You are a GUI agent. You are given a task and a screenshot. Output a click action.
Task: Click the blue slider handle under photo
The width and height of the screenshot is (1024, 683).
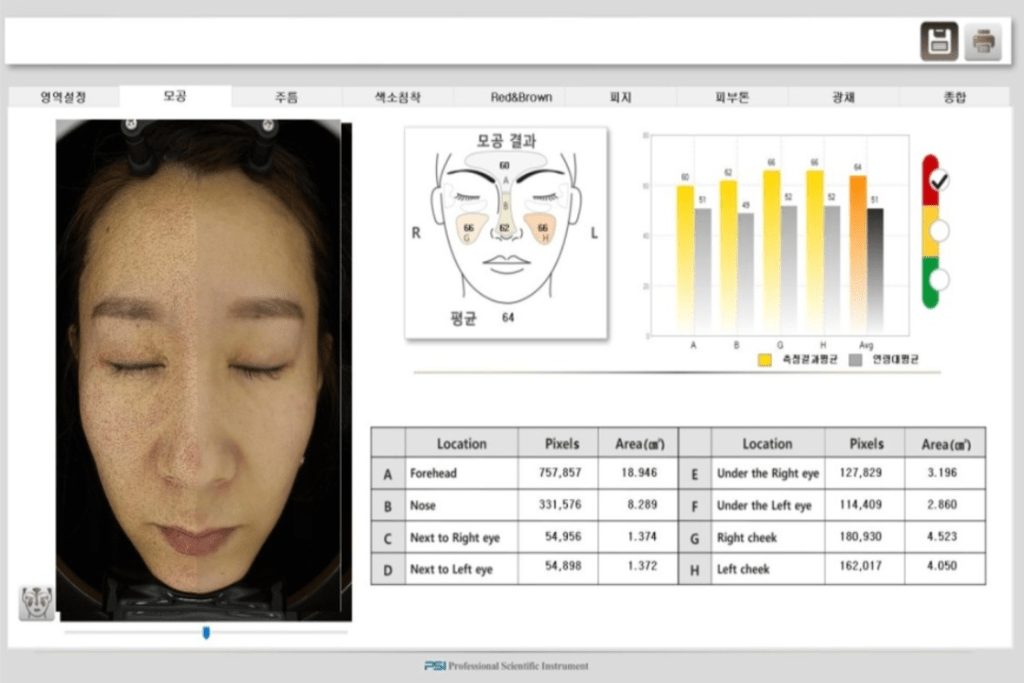click(206, 632)
